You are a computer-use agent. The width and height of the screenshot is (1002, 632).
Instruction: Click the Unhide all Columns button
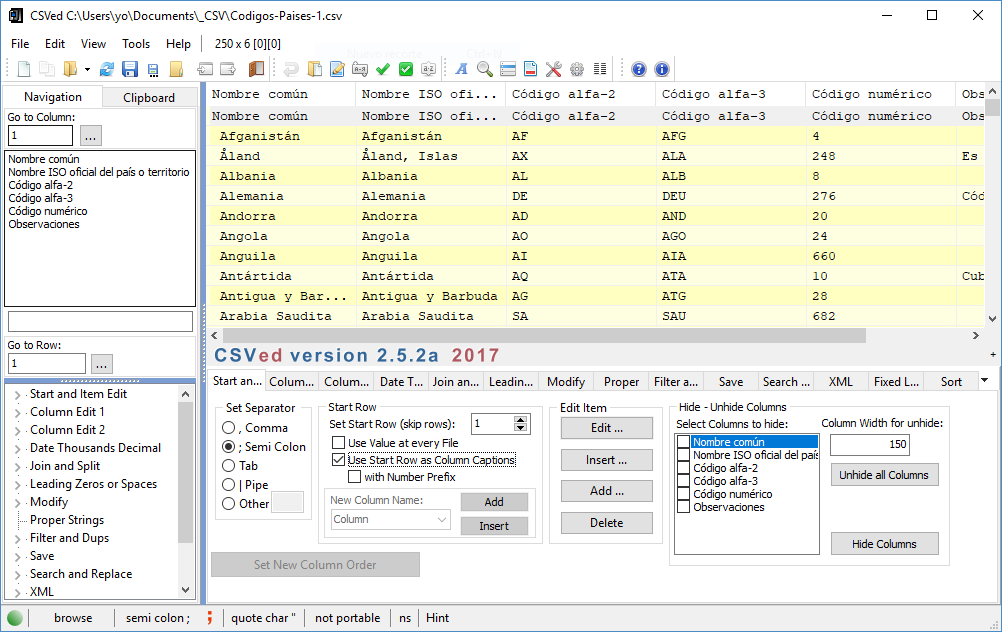pyautogui.click(x=884, y=474)
